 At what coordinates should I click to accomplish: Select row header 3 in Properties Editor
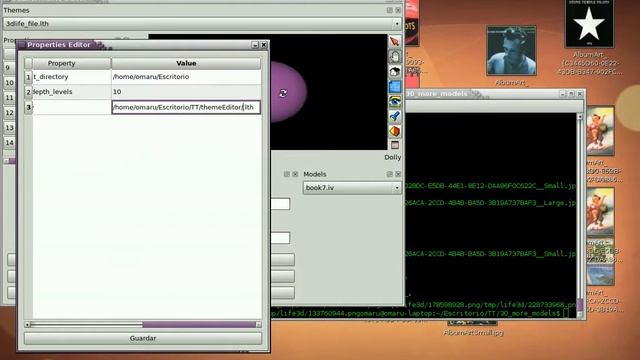[x=28, y=107]
